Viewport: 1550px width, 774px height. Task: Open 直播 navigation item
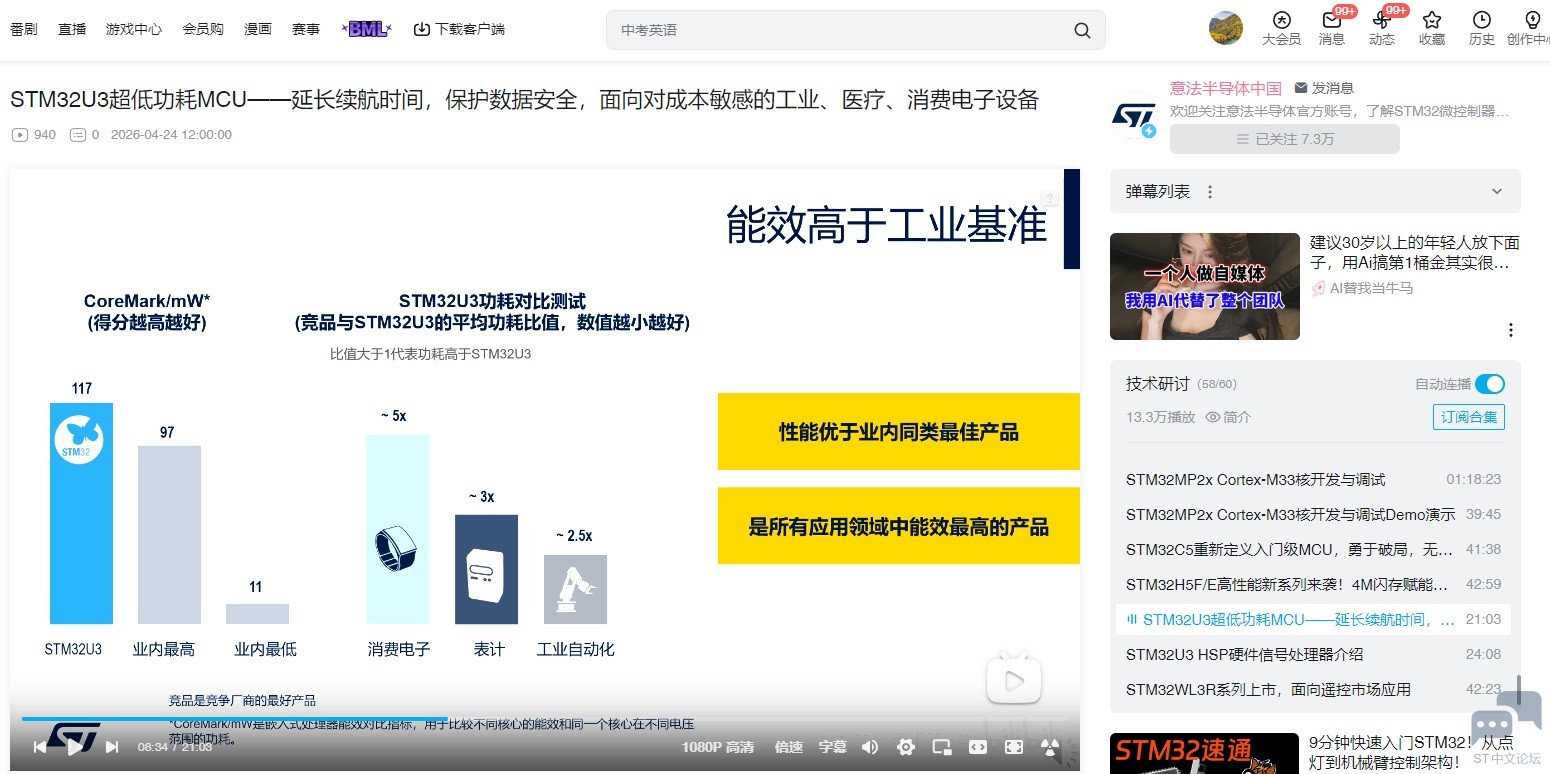pyautogui.click(x=72, y=29)
